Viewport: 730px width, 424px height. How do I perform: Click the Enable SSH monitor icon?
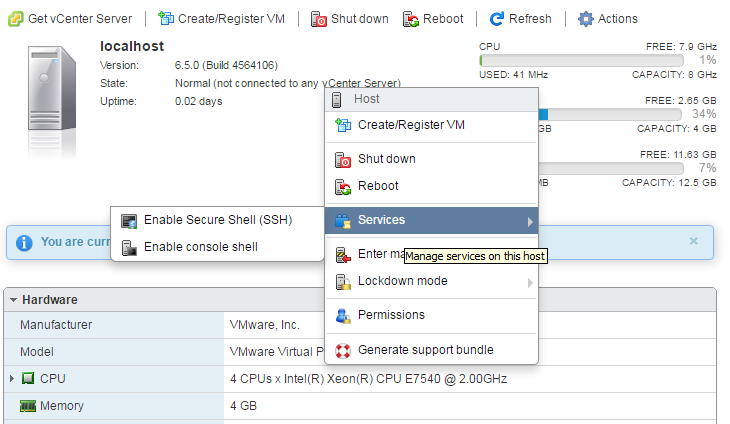coord(129,221)
